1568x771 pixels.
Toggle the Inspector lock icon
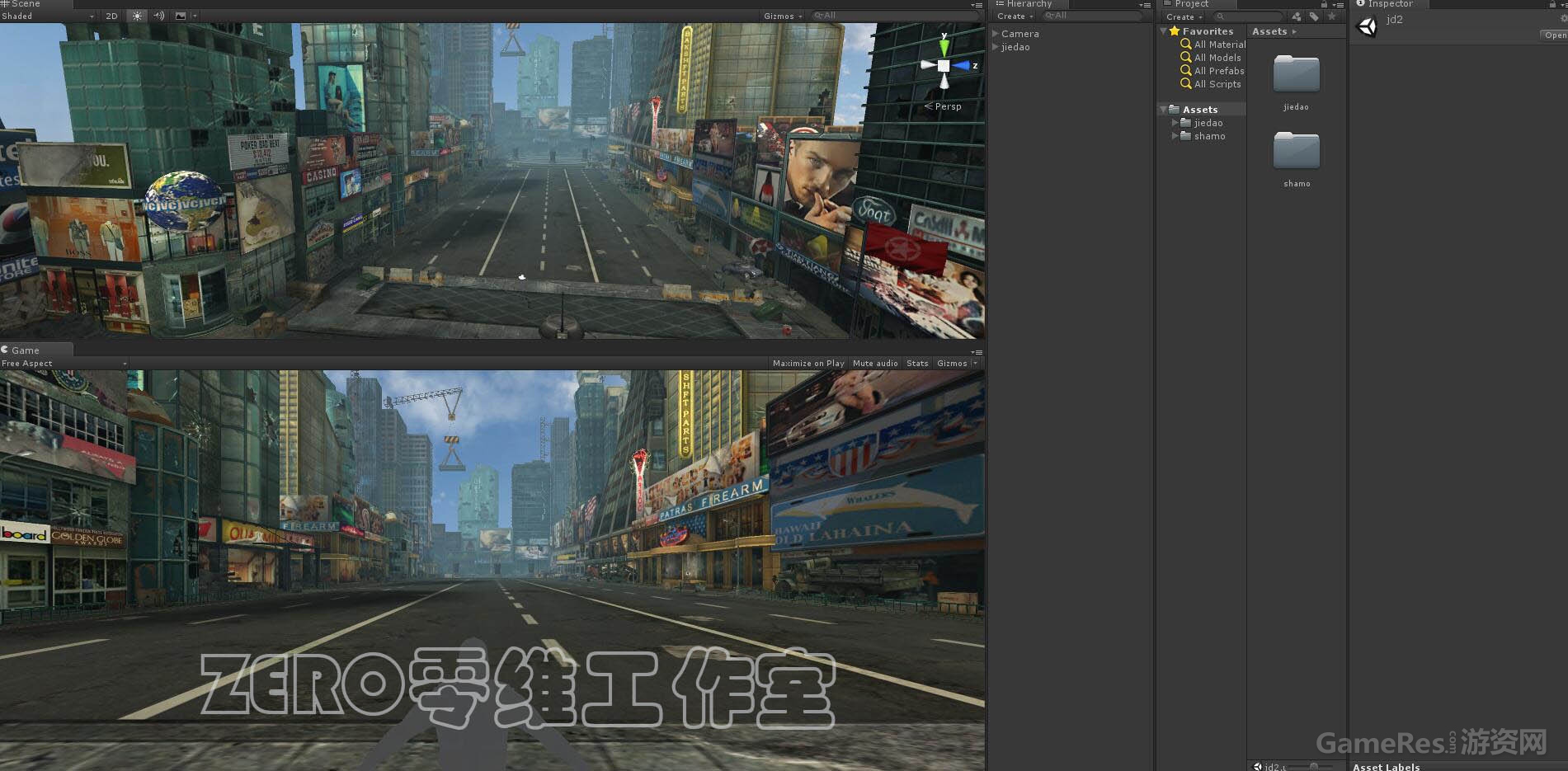(x=1553, y=5)
